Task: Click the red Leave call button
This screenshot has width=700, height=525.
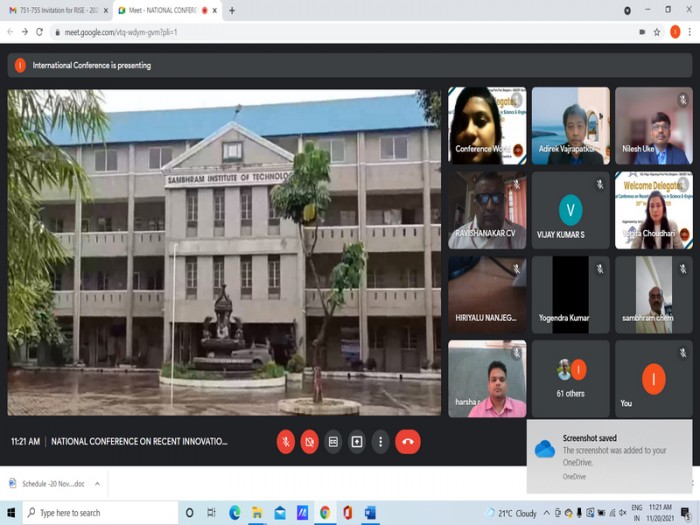Action: point(407,441)
